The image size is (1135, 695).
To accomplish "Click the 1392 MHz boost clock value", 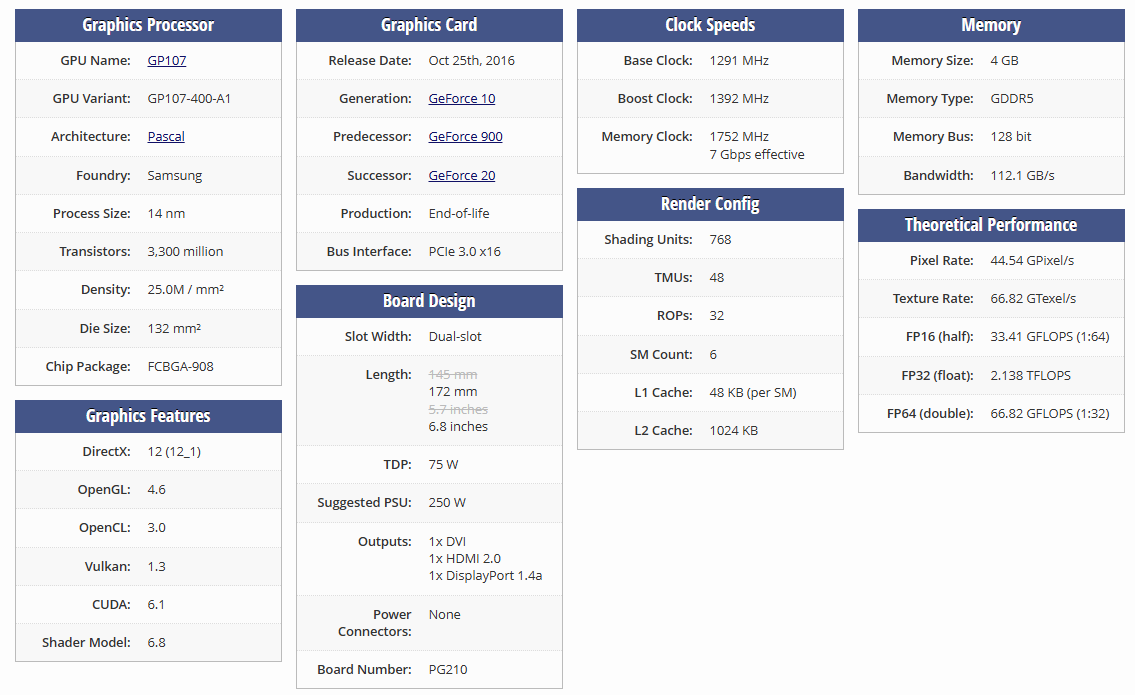I will 739,98.
